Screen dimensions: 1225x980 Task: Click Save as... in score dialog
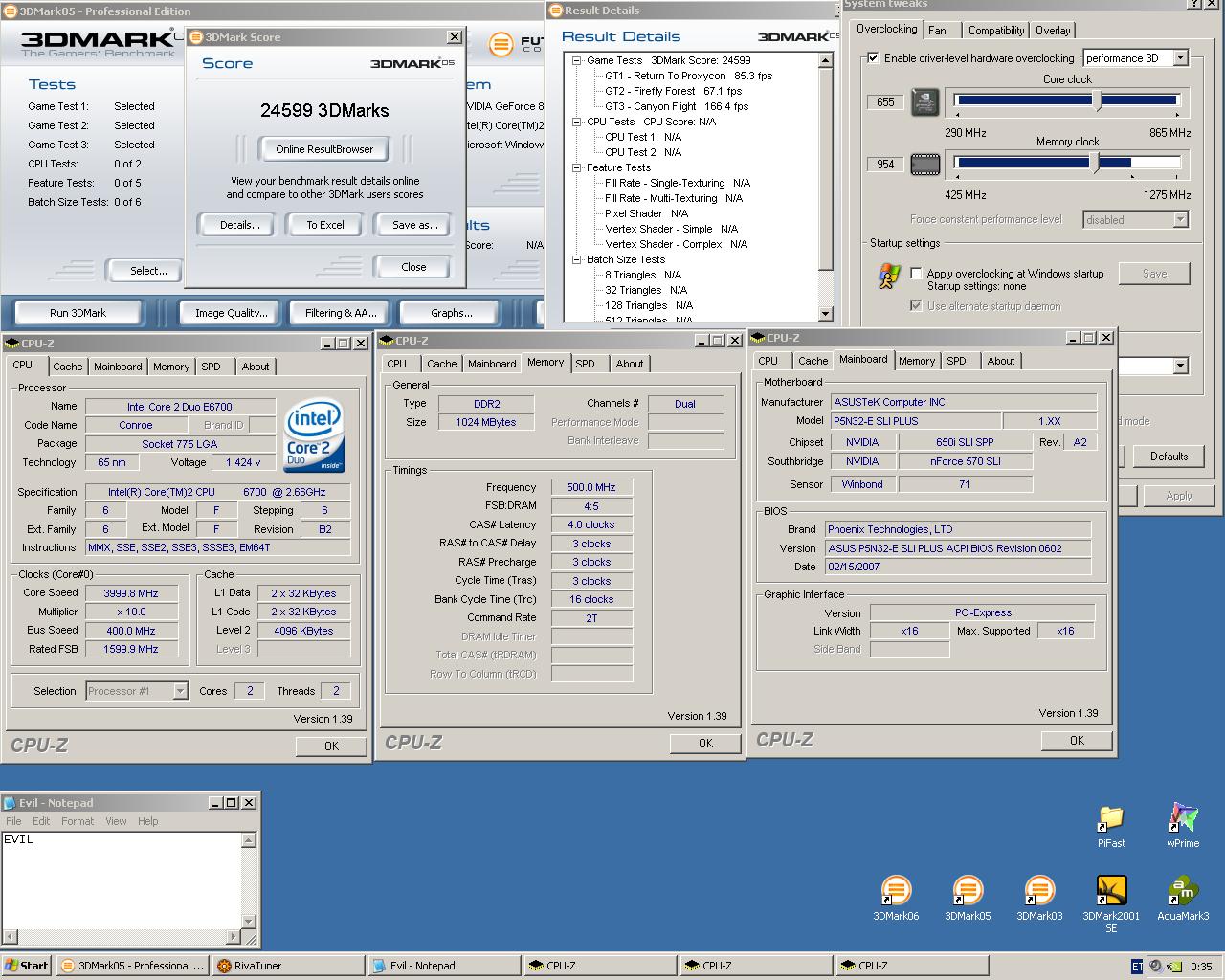point(415,225)
